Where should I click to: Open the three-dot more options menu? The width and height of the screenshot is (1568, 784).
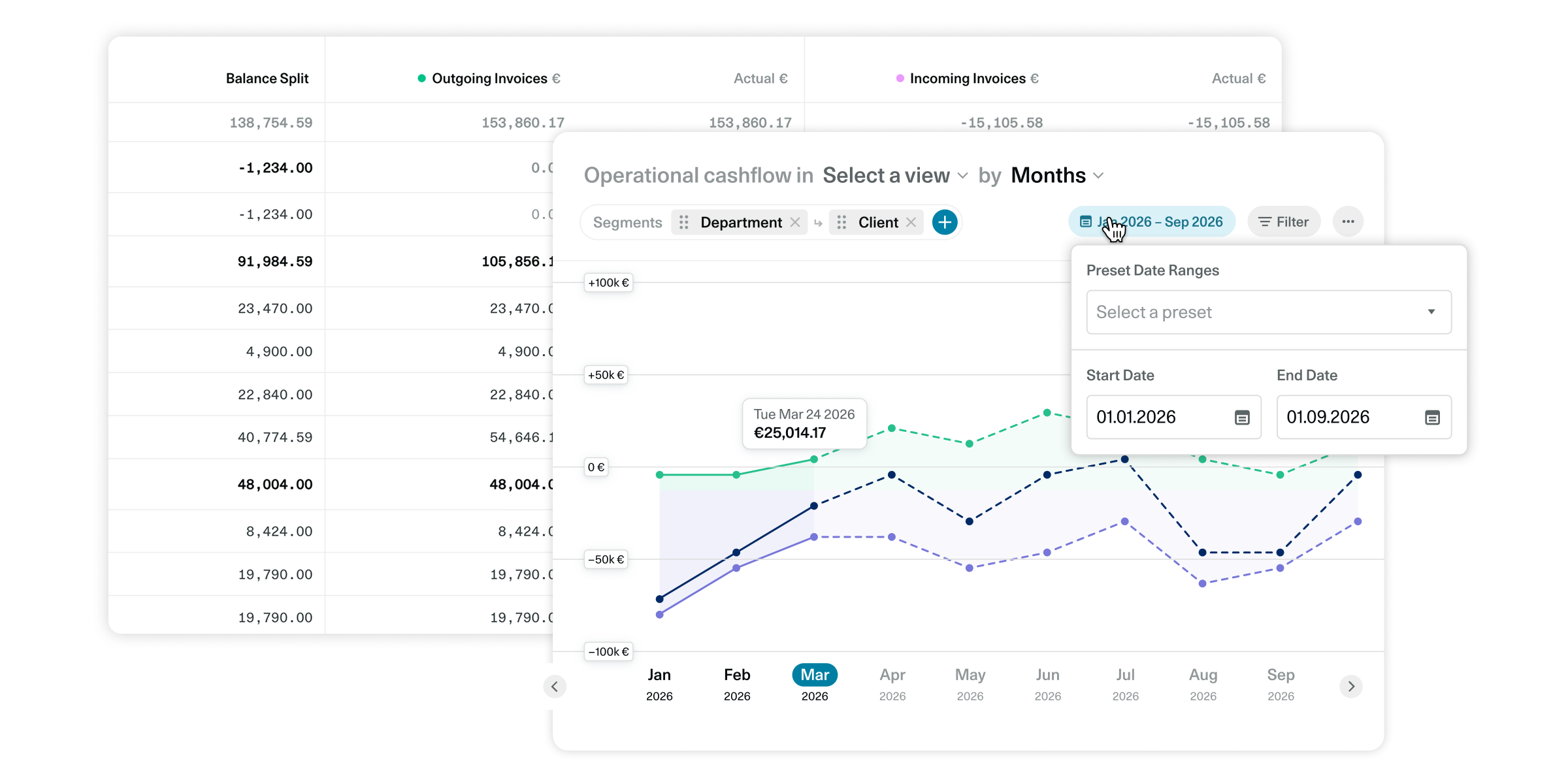(x=1348, y=221)
